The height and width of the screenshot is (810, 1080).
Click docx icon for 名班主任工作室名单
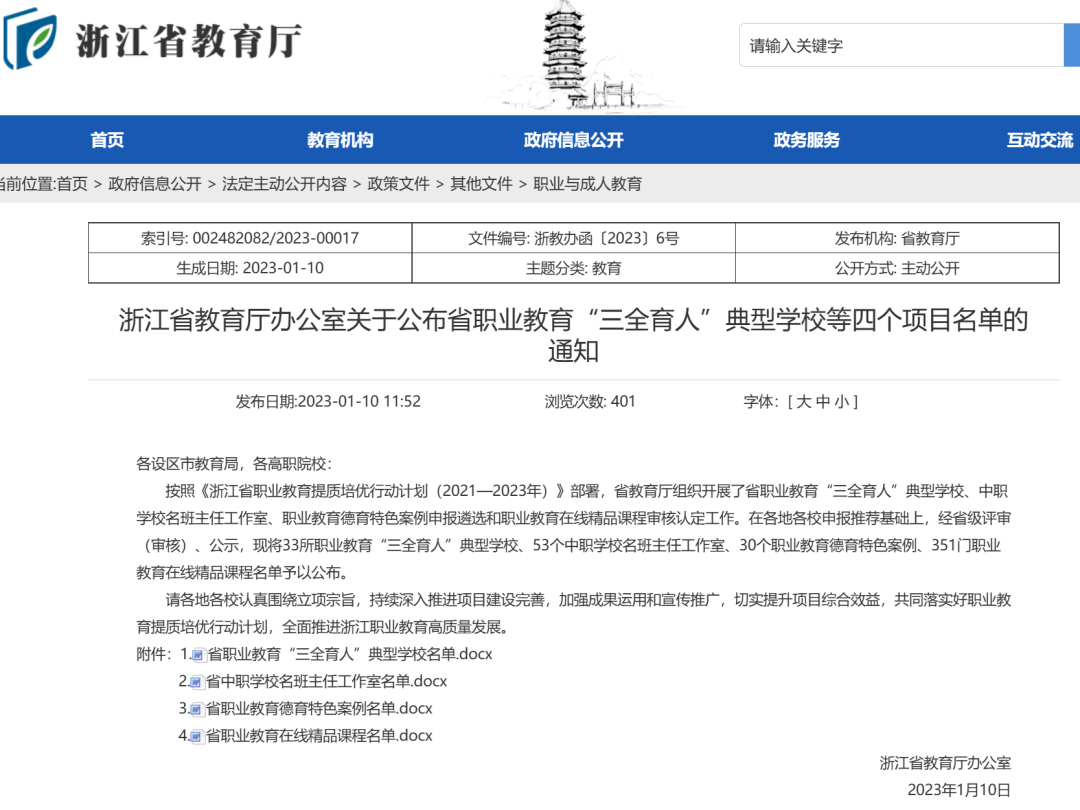196,682
